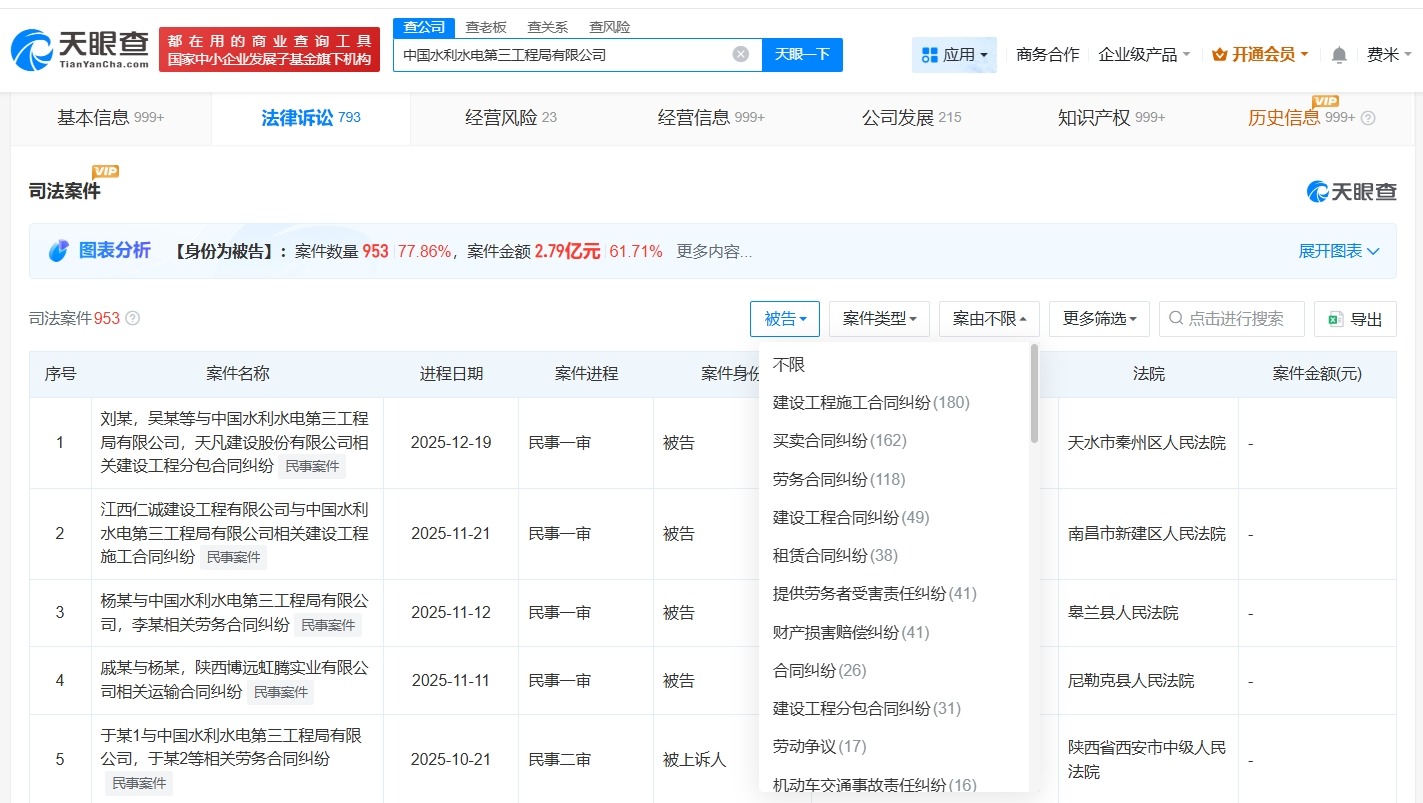Click the 天眼查 logo at page bottom right

coord(1351,191)
